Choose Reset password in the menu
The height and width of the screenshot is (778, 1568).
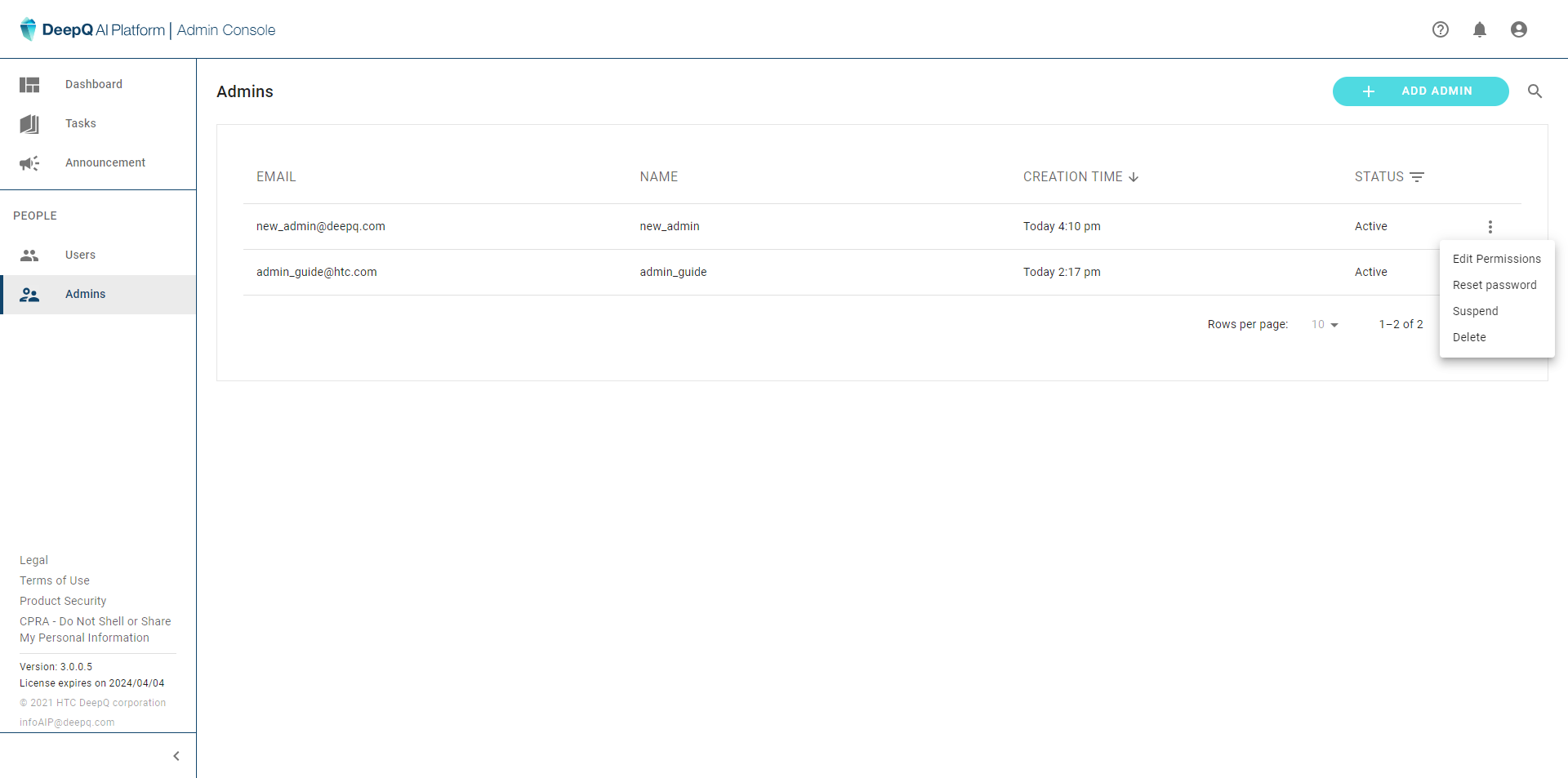point(1494,285)
